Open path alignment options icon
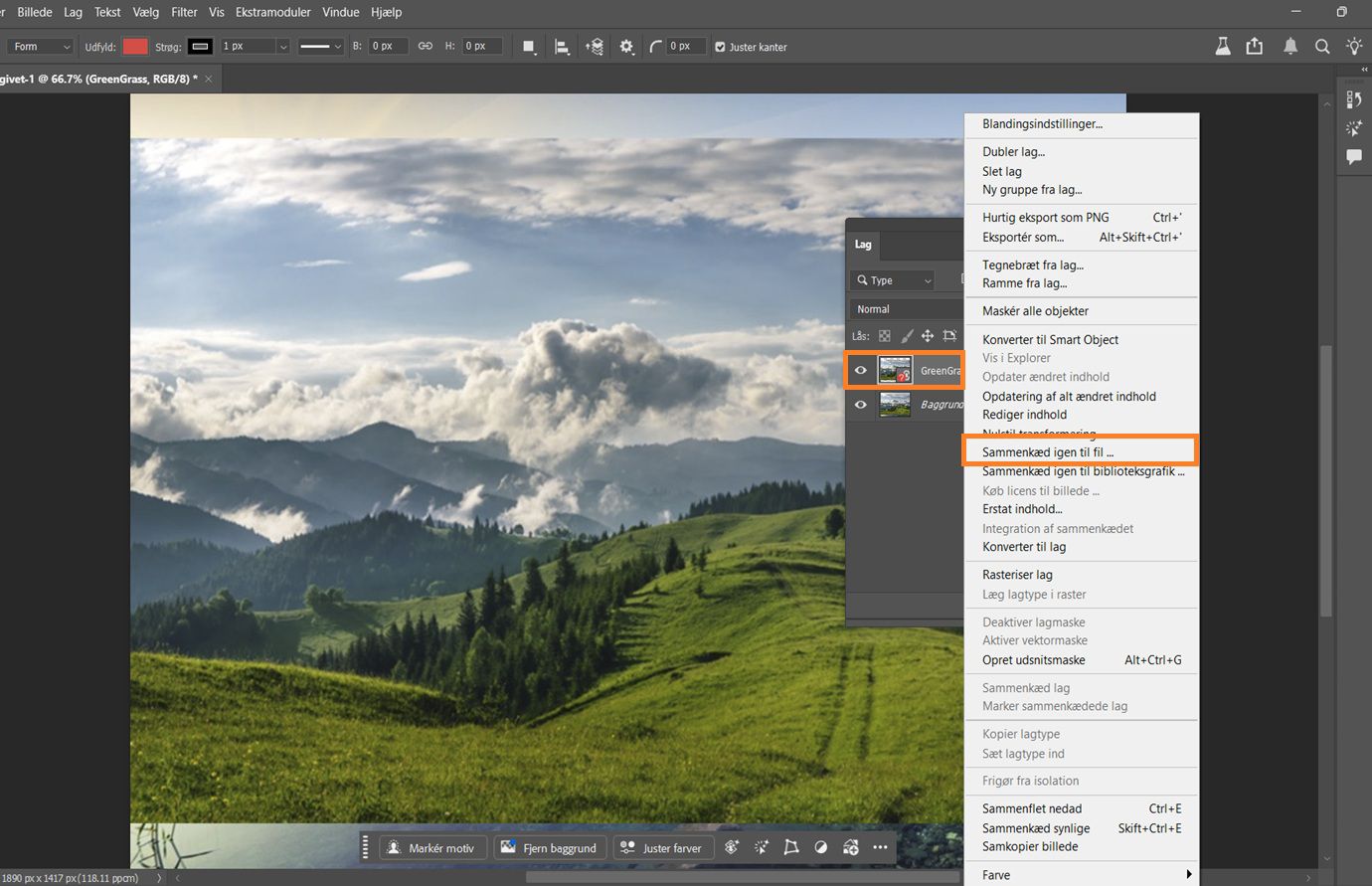Viewport: 1372px width, 886px height. (x=562, y=47)
